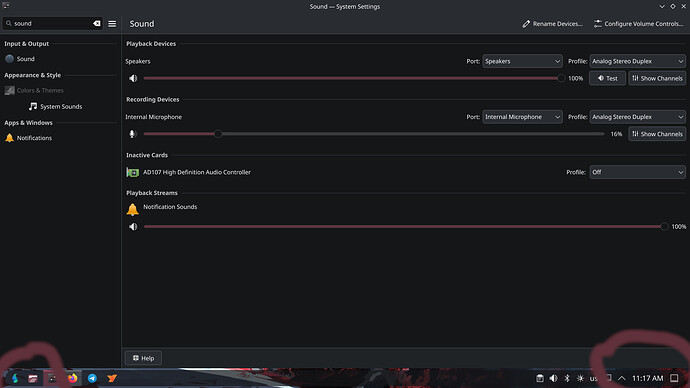Expand the AD107 Audio Controller Profile dropdown
690x388 pixels.
[x=637, y=172]
